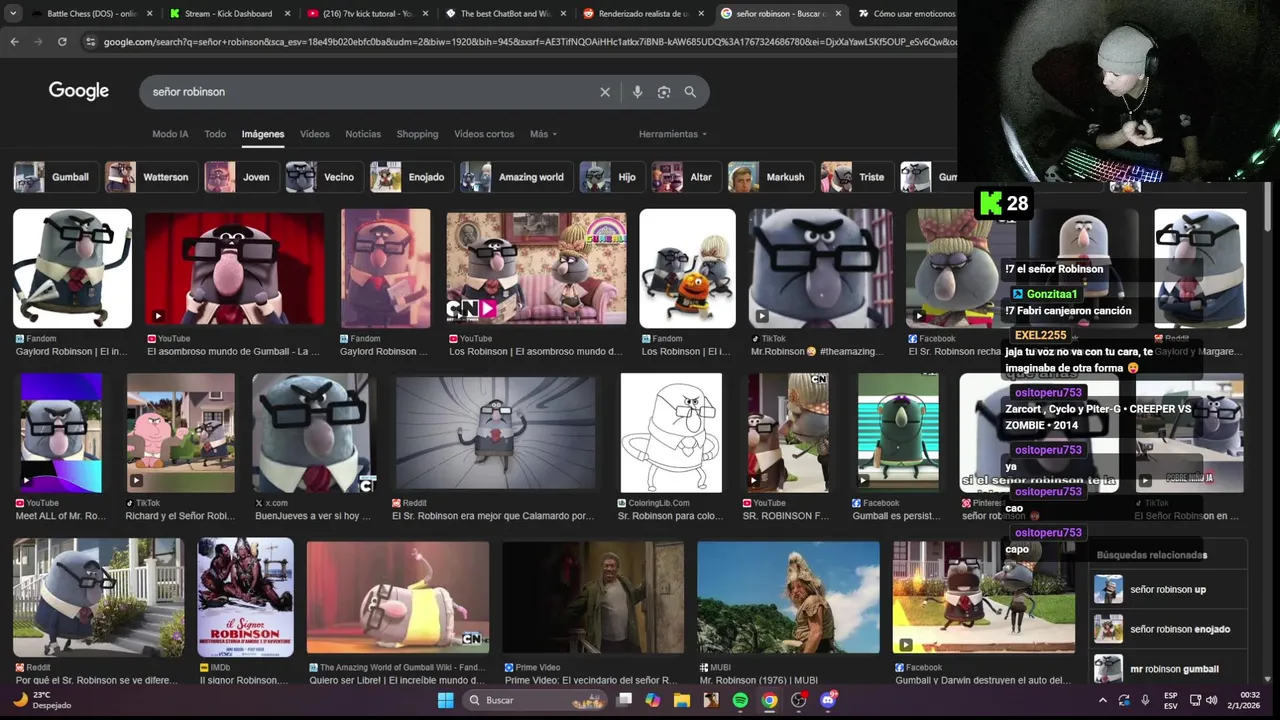
Task: Expand the Herramientas dropdown
Action: click(x=673, y=134)
